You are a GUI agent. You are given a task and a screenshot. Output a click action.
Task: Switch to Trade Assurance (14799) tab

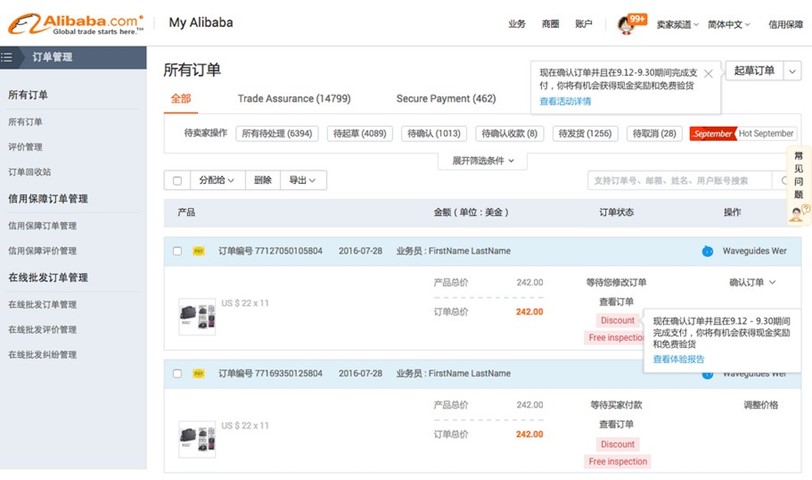294,98
